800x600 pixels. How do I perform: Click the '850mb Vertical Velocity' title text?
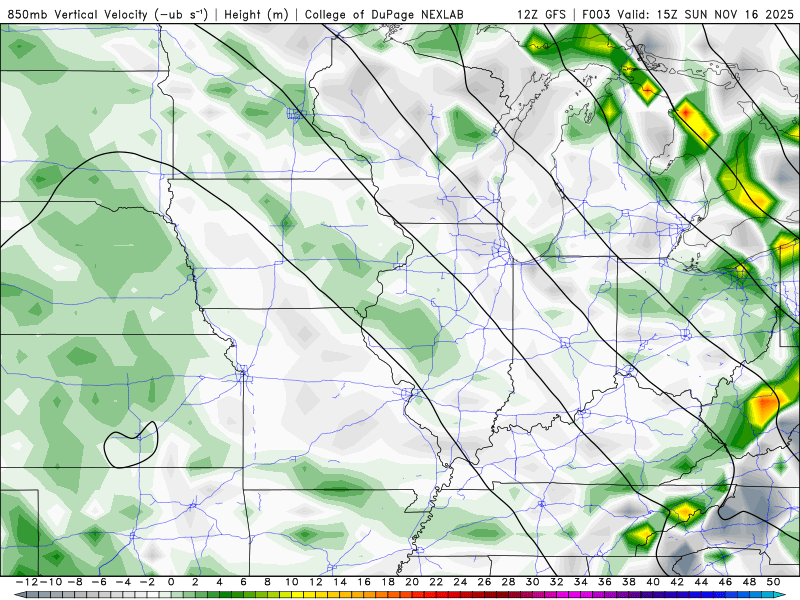tap(78, 14)
